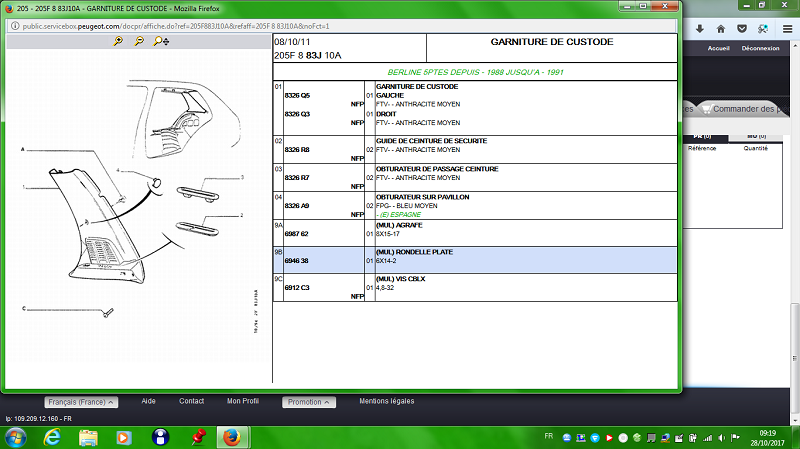Expand the Promotion dropdown in the footer
Screen dimensions: 800x449
pos(309,402)
